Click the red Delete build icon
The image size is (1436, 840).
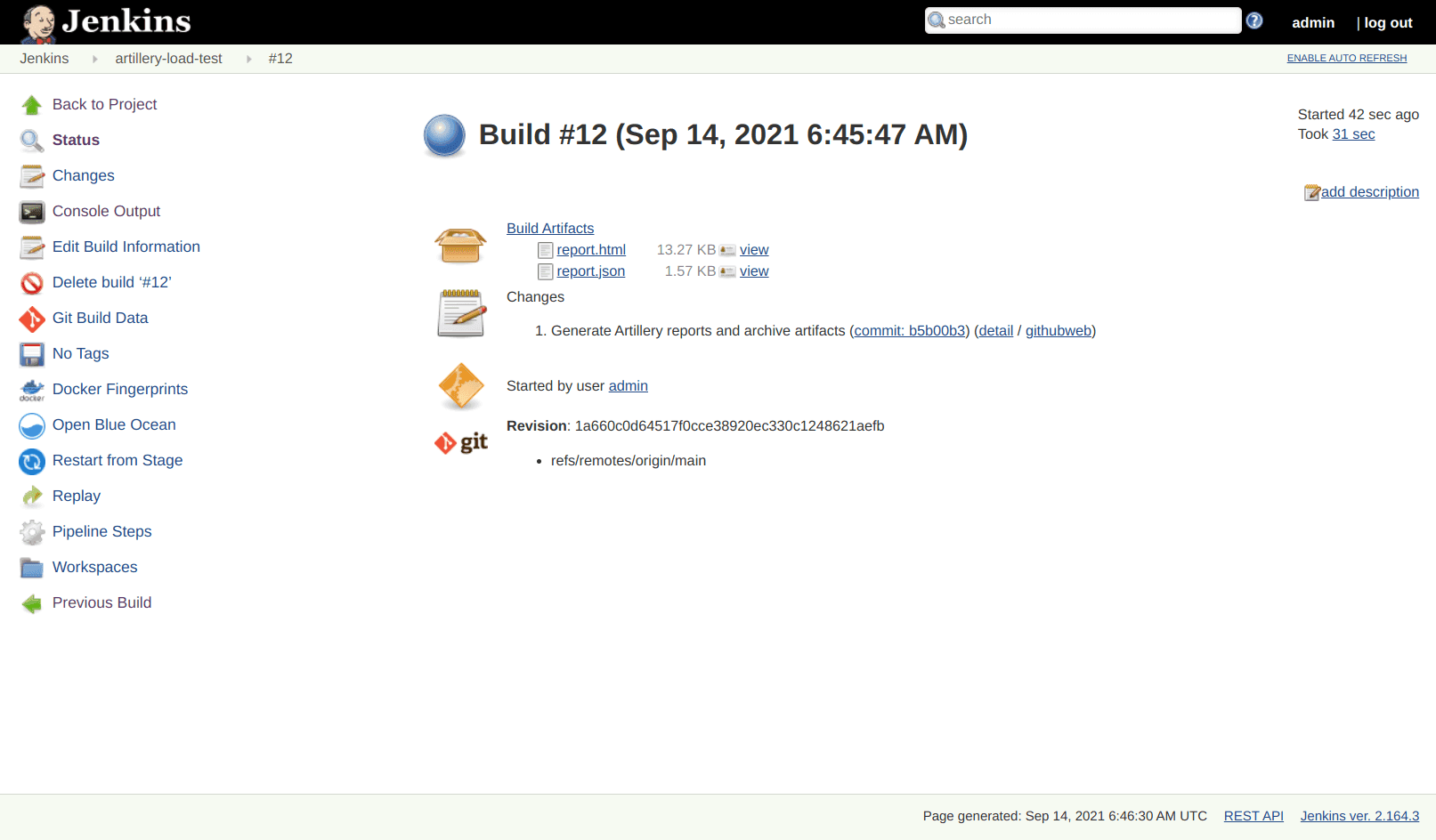pyautogui.click(x=32, y=283)
